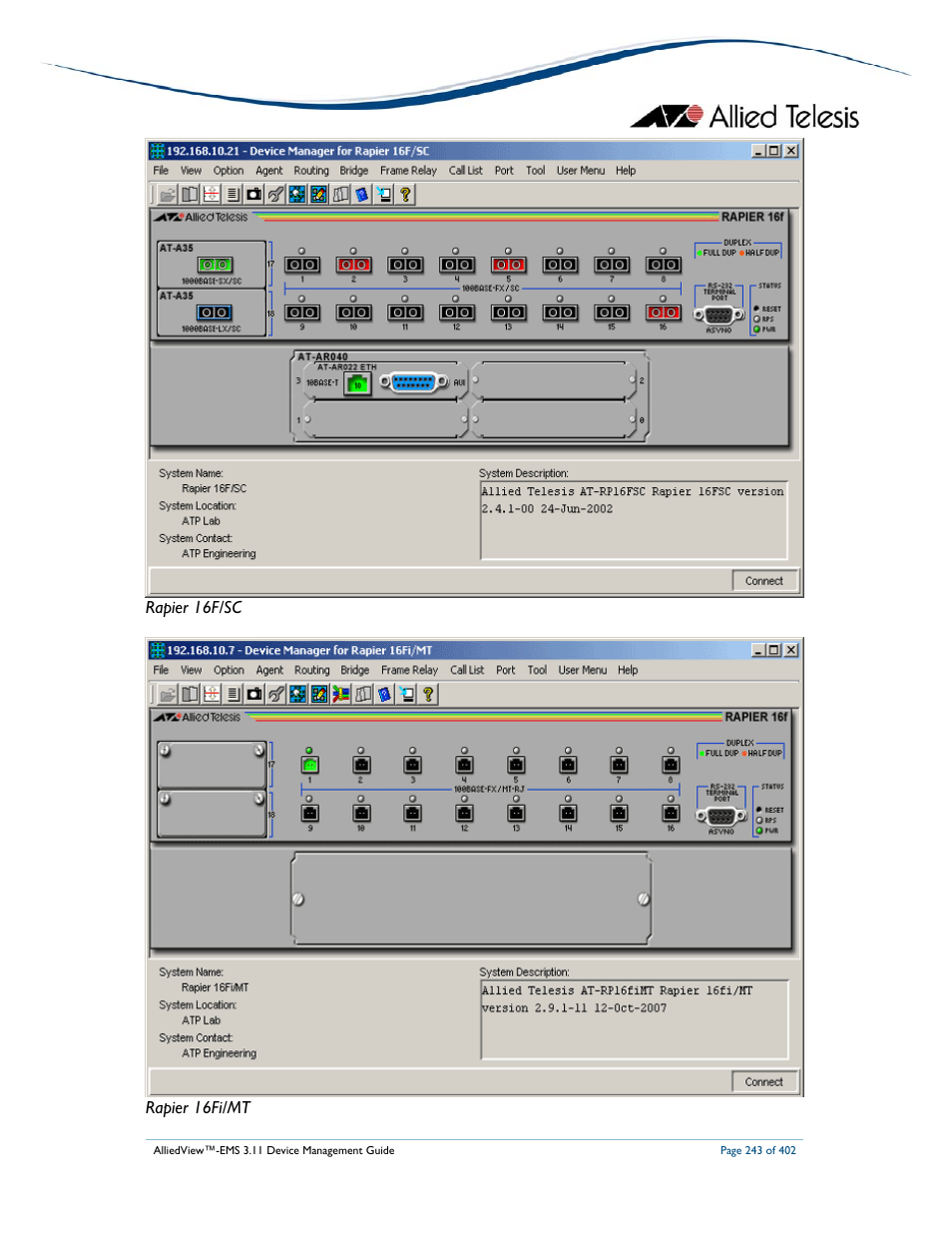Click the blue AUI connector on AT-AR022
The image size is (952, 1233).
[413, 382]
